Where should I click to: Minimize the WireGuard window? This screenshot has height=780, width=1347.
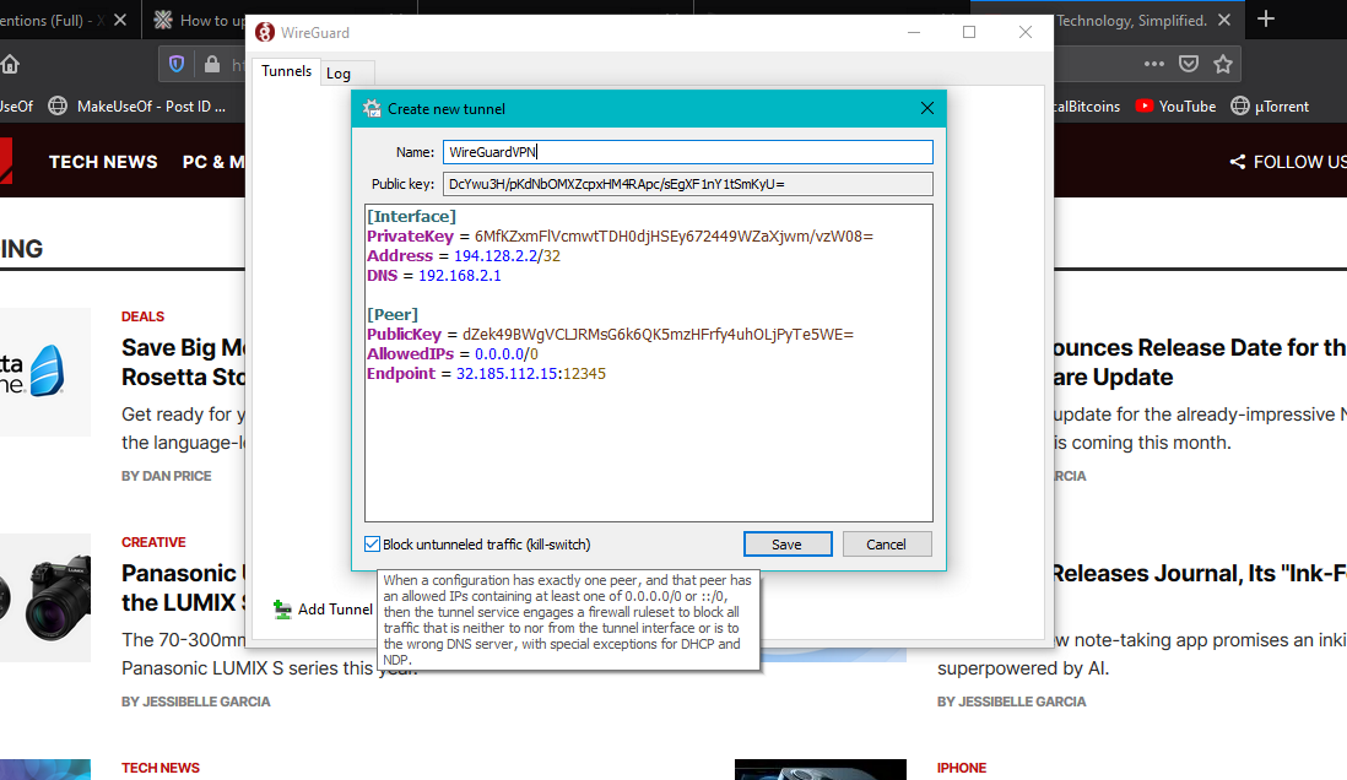(913, 32)
